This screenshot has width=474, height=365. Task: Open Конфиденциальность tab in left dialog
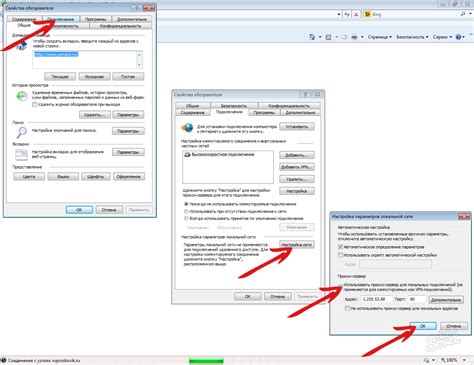click(x=120, y=26)
